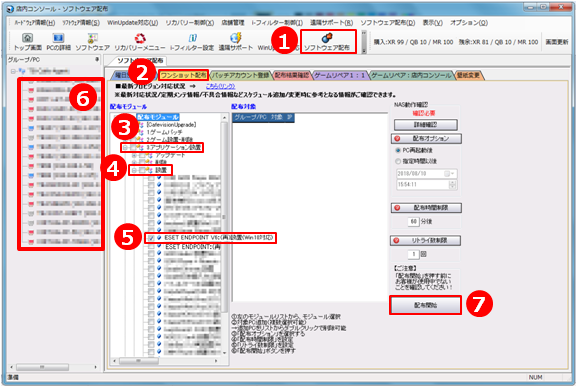Uncheck ESET ENDPOINT V6 (再)設置 checkbox

coord(151,238)
